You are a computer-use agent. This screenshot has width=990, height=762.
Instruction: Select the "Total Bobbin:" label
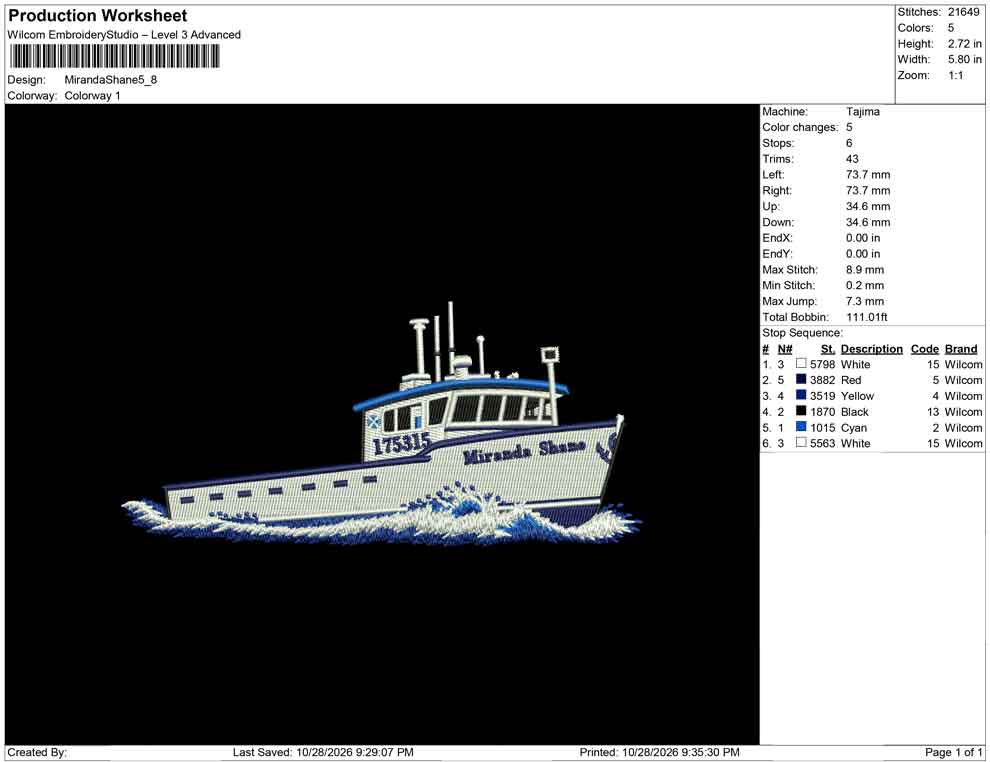coord(796,317)
